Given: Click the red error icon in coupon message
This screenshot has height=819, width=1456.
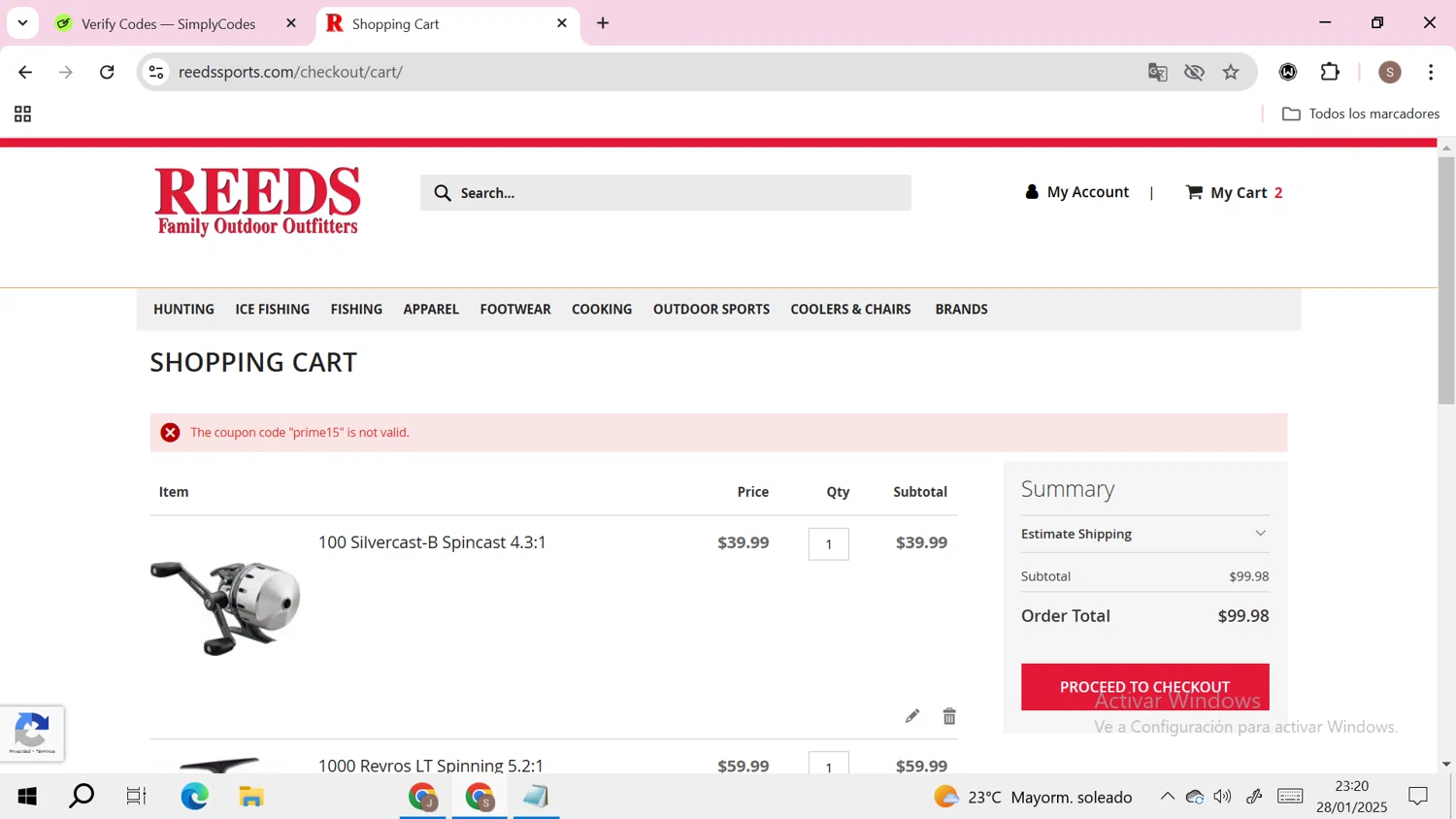Looking at the screenshot, I should [x=170, y=433].
